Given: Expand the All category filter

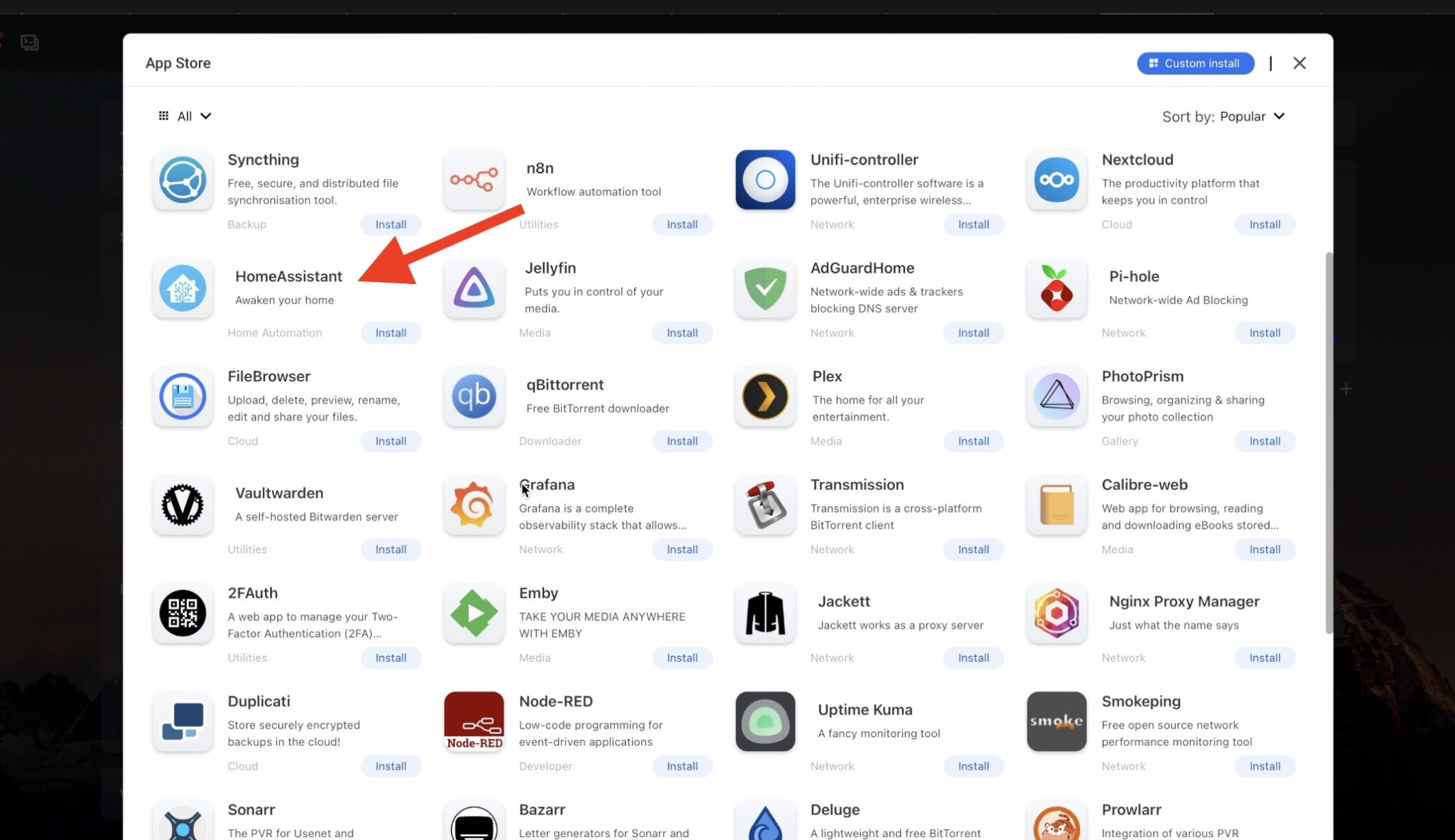Looking at the screenshot, I should click(x=192, y=116).
